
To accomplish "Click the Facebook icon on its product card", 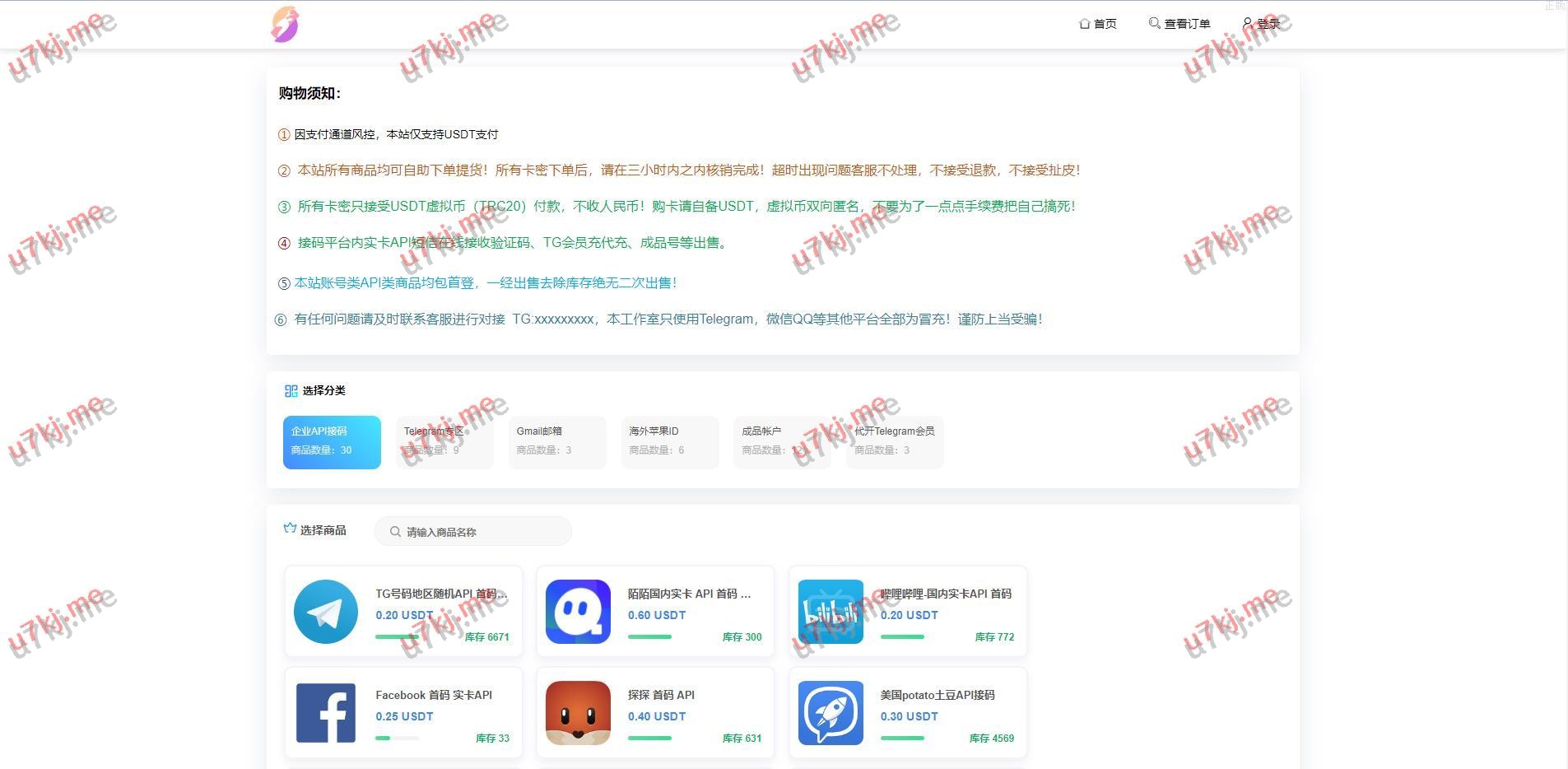I will pos(325,713).
